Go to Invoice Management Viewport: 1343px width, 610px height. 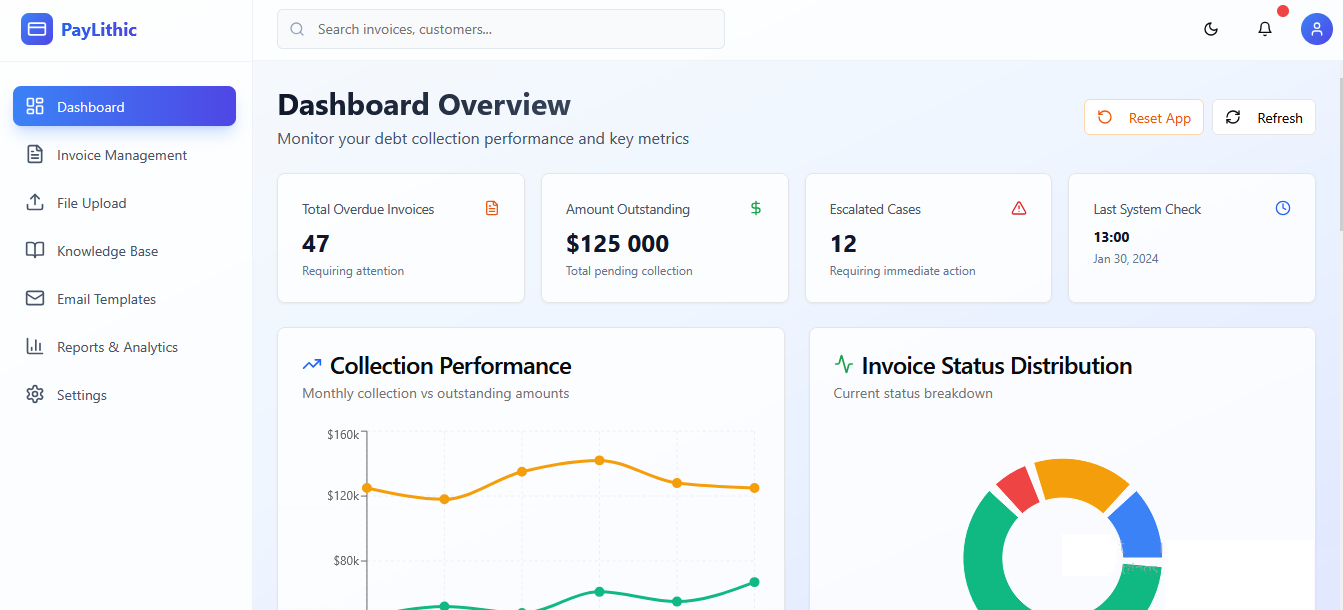point(122,155)
